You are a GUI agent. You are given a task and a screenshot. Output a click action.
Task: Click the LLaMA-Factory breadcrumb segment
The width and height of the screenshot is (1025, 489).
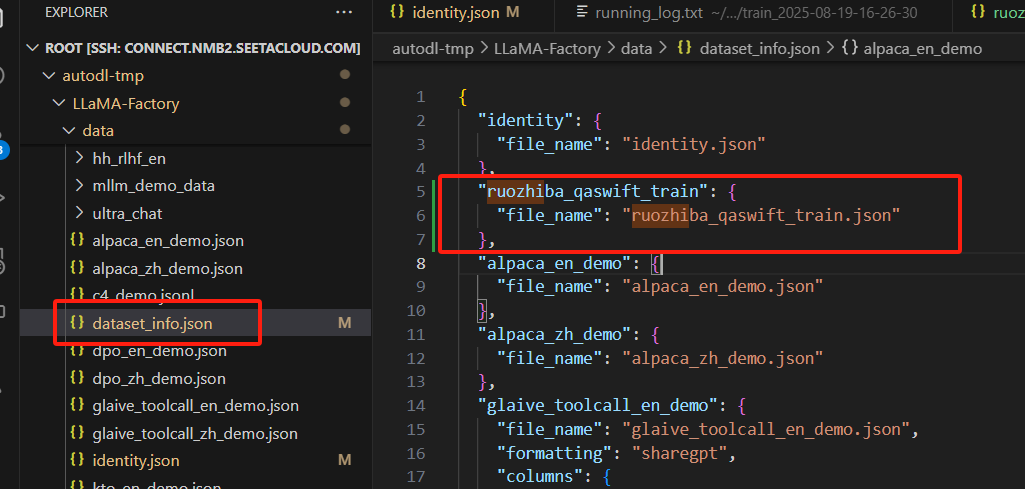click(x=546, y=49)
